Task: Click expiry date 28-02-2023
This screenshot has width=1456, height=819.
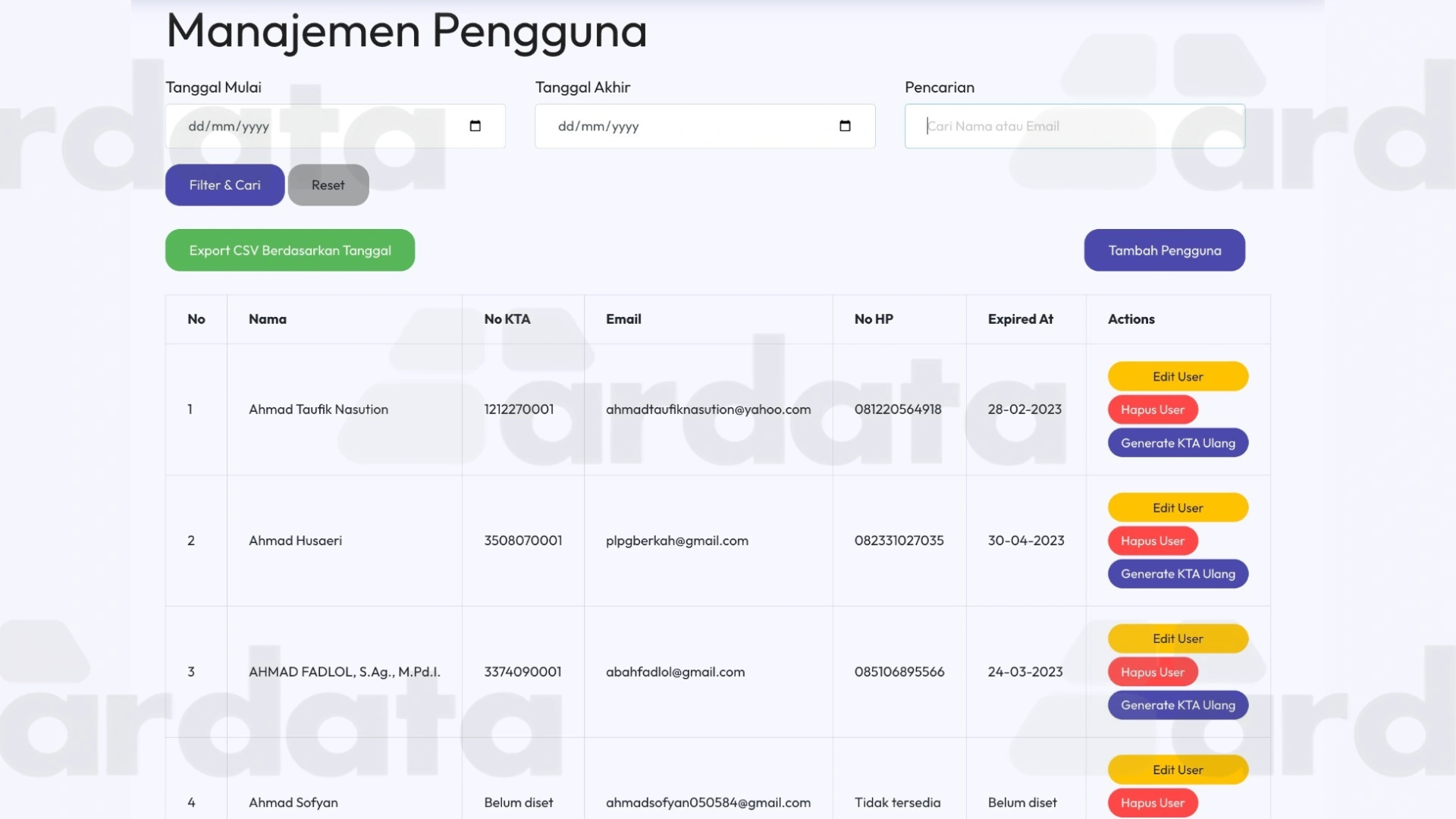Action: (x=1025, y=409)
